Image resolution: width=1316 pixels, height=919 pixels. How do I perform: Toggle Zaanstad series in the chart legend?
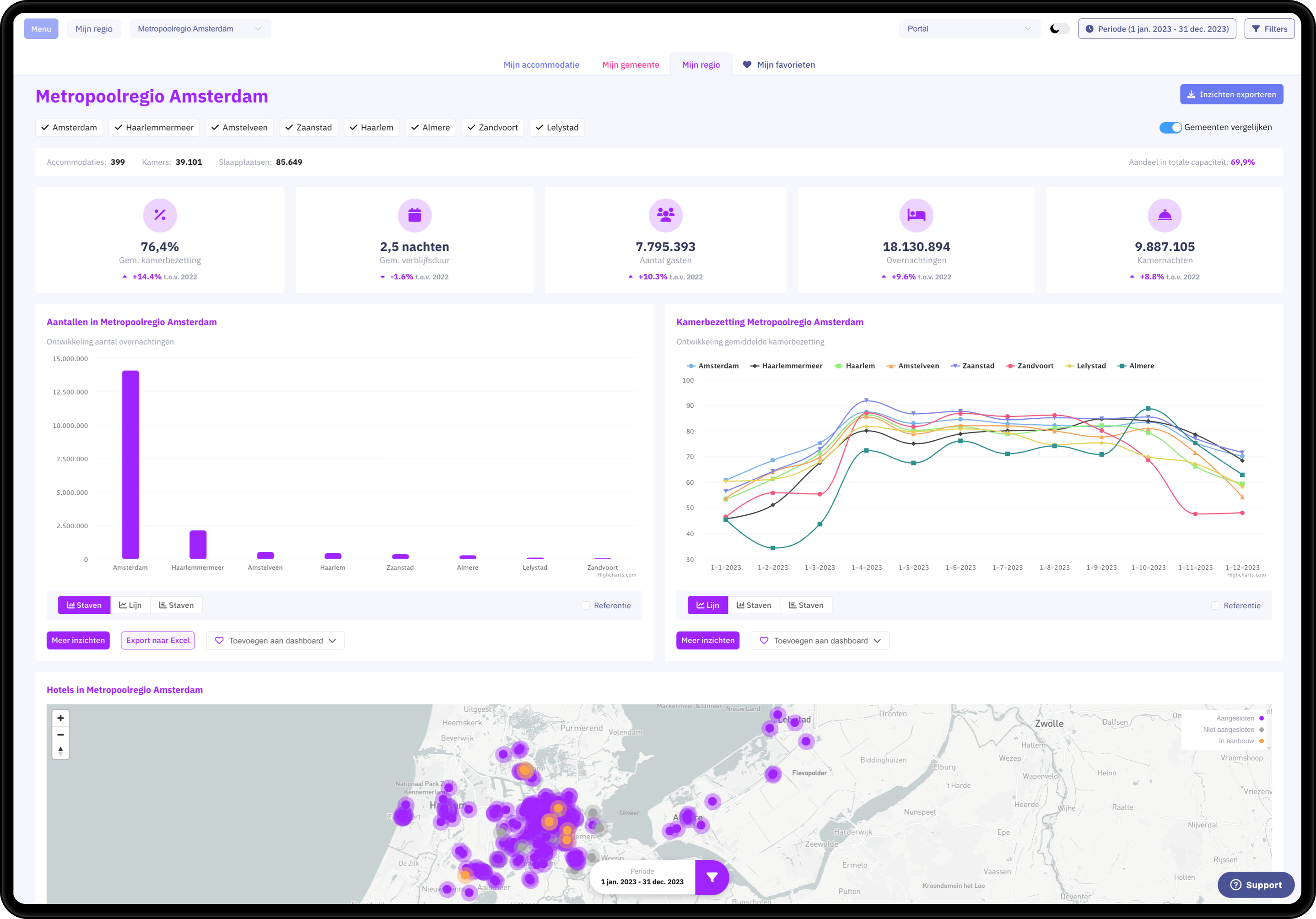[972, 366]
